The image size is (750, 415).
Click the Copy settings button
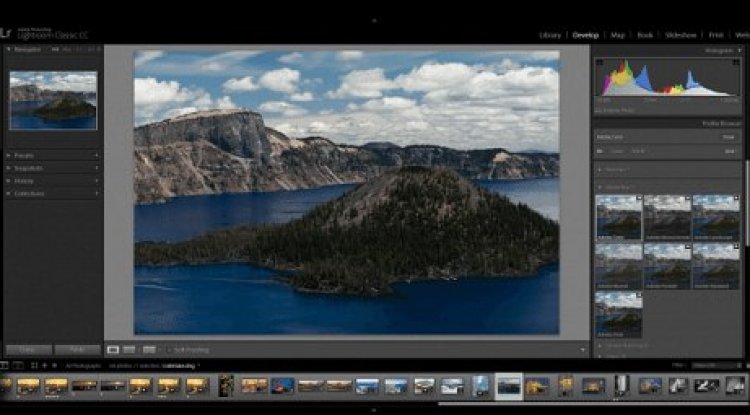click(29, 349)
